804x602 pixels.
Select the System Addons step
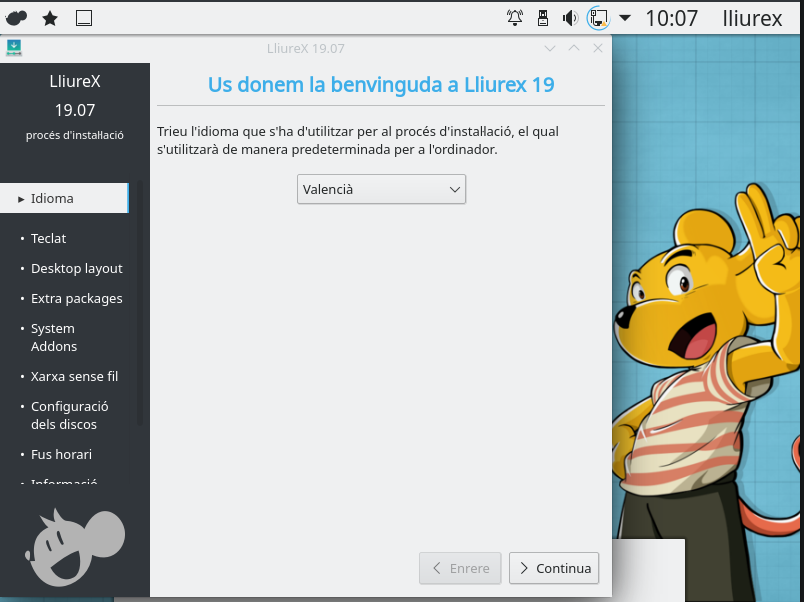(x=53, y=337)
